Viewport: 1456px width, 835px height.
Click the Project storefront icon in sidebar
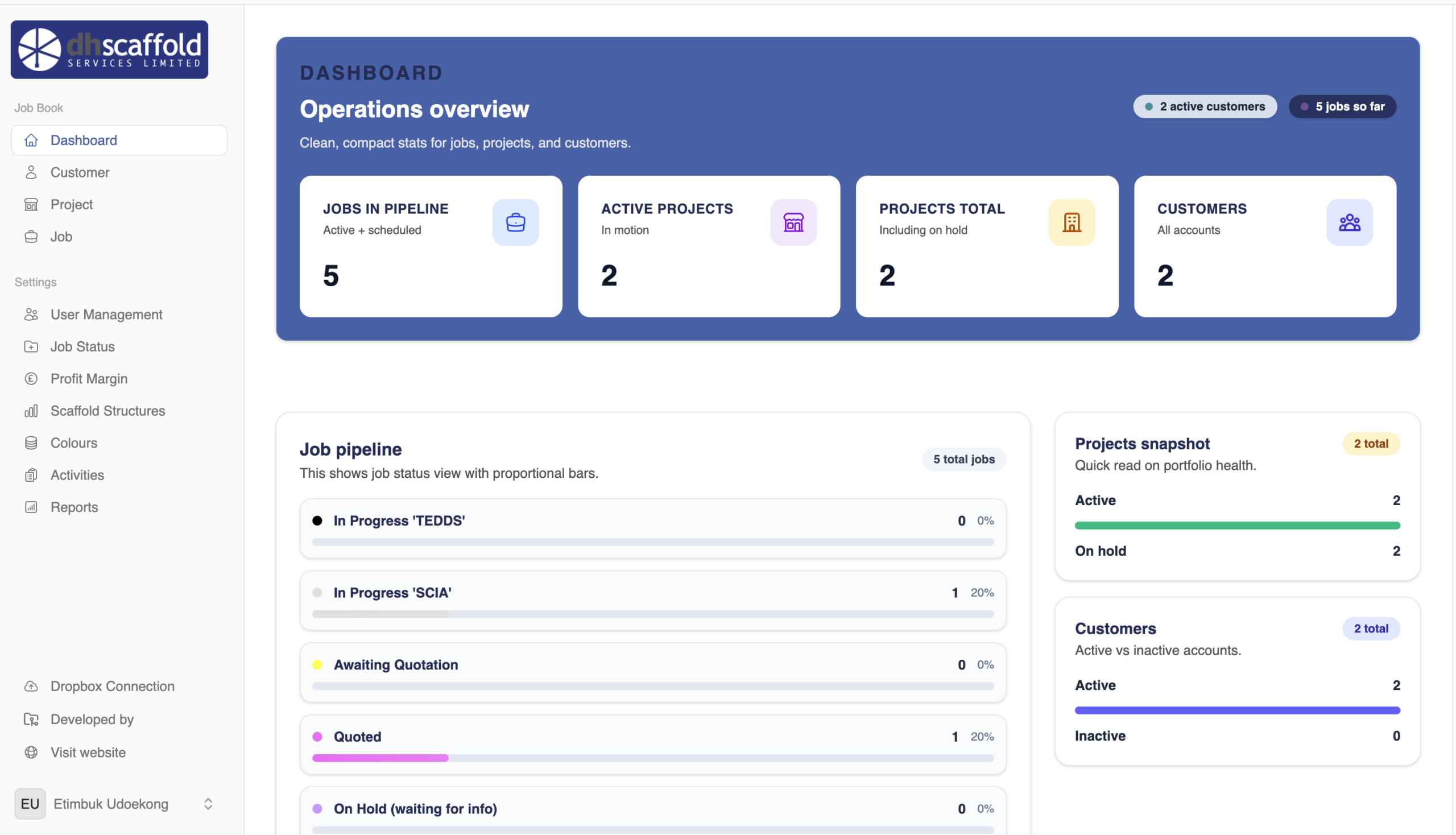[31, 204]
